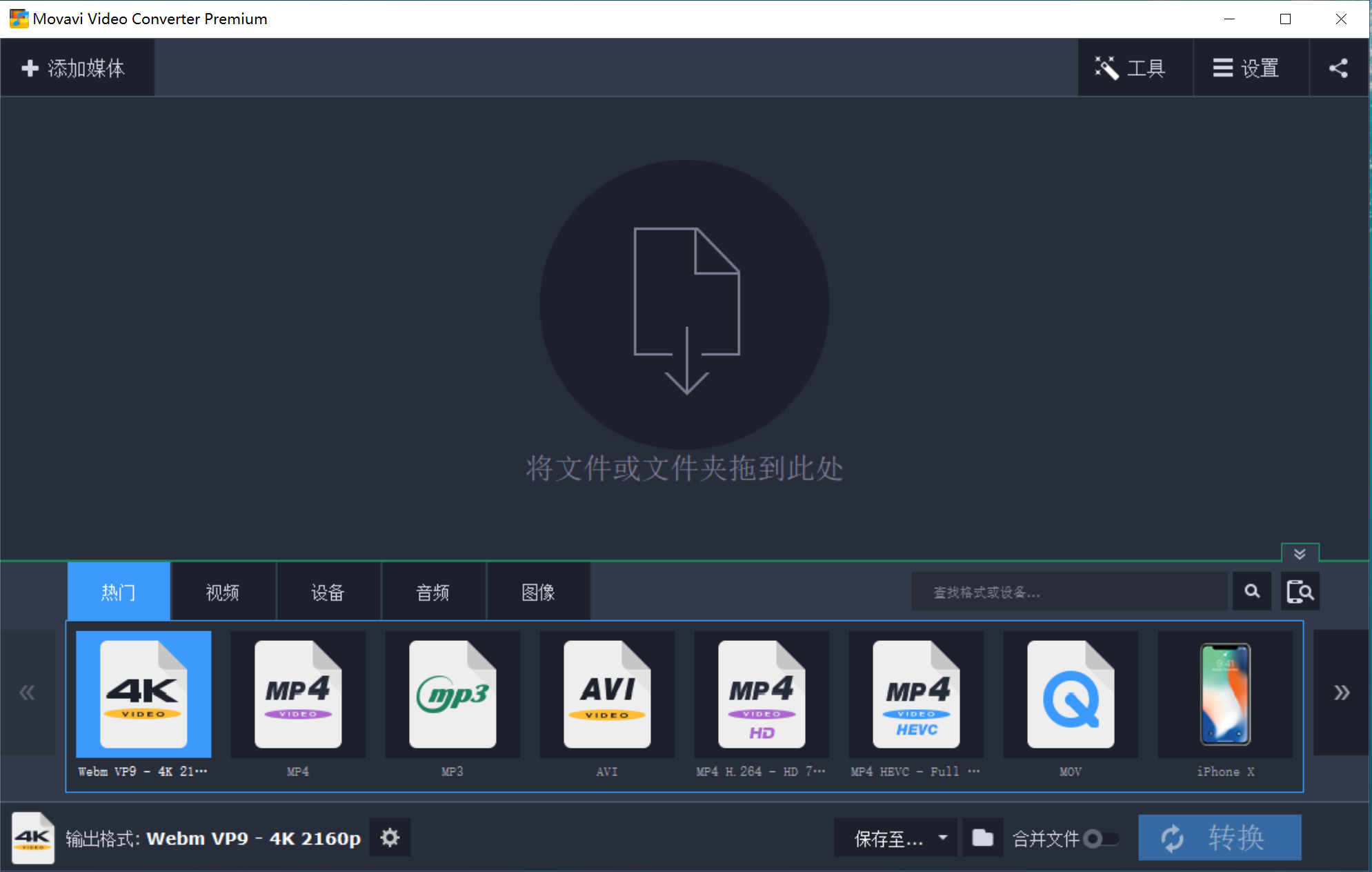Viewport: 1372px width, 872px height.
Task: Click the format search input field
Action: tap(1069, 591)
